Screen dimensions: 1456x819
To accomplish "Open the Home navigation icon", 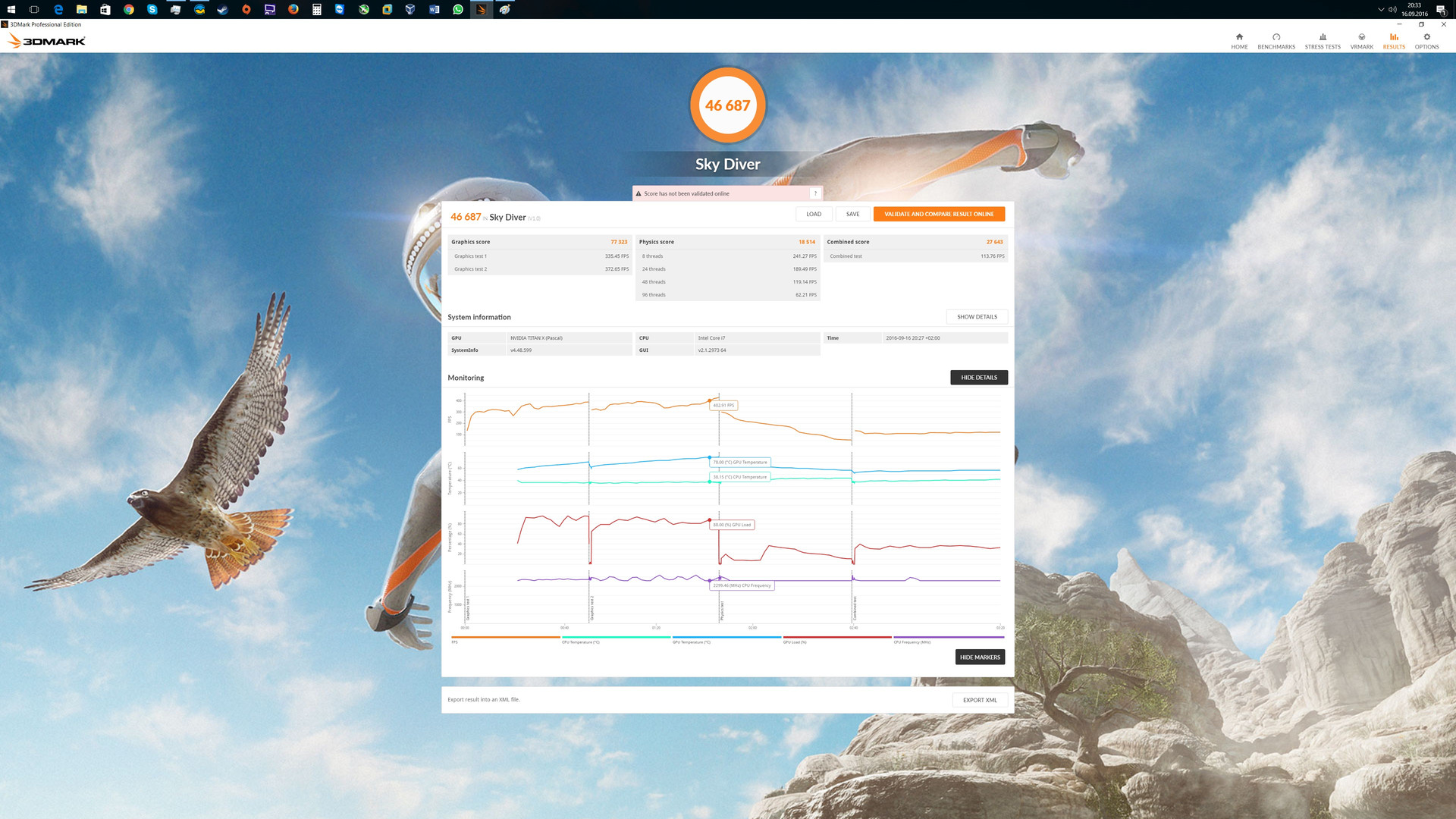I will click(x=1239, y=37).
